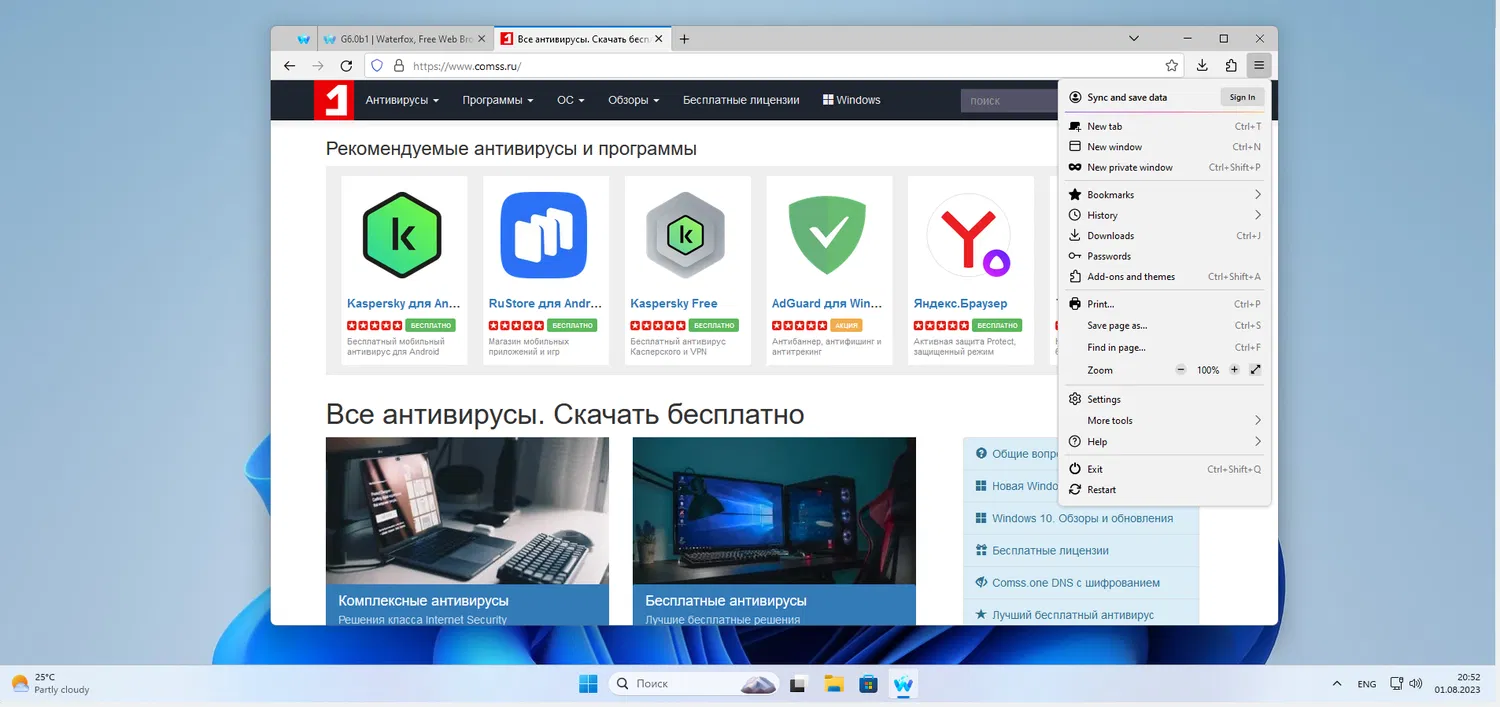Open File Explorer from the taskbar
Screen dimensions: 1500x707
[x=833, y=684]
